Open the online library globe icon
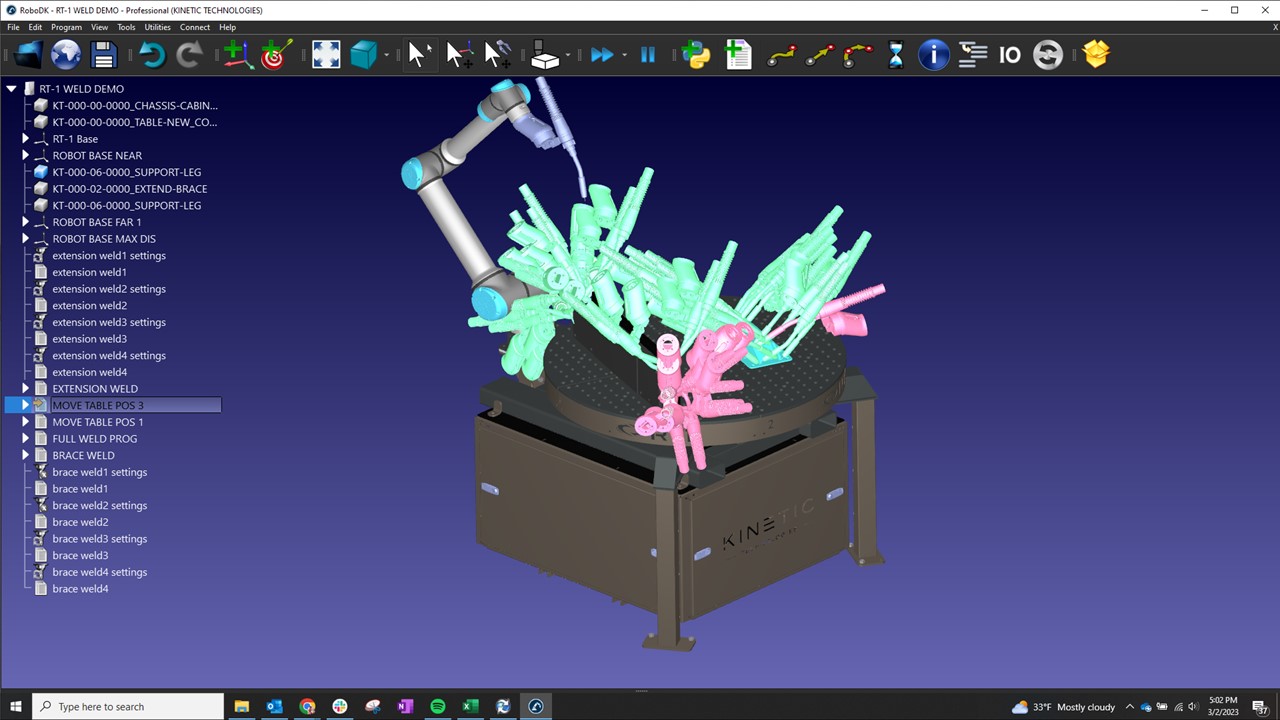Image resolution: width=1280 pixels, height=720 pixels. click(x=66, y=55)
